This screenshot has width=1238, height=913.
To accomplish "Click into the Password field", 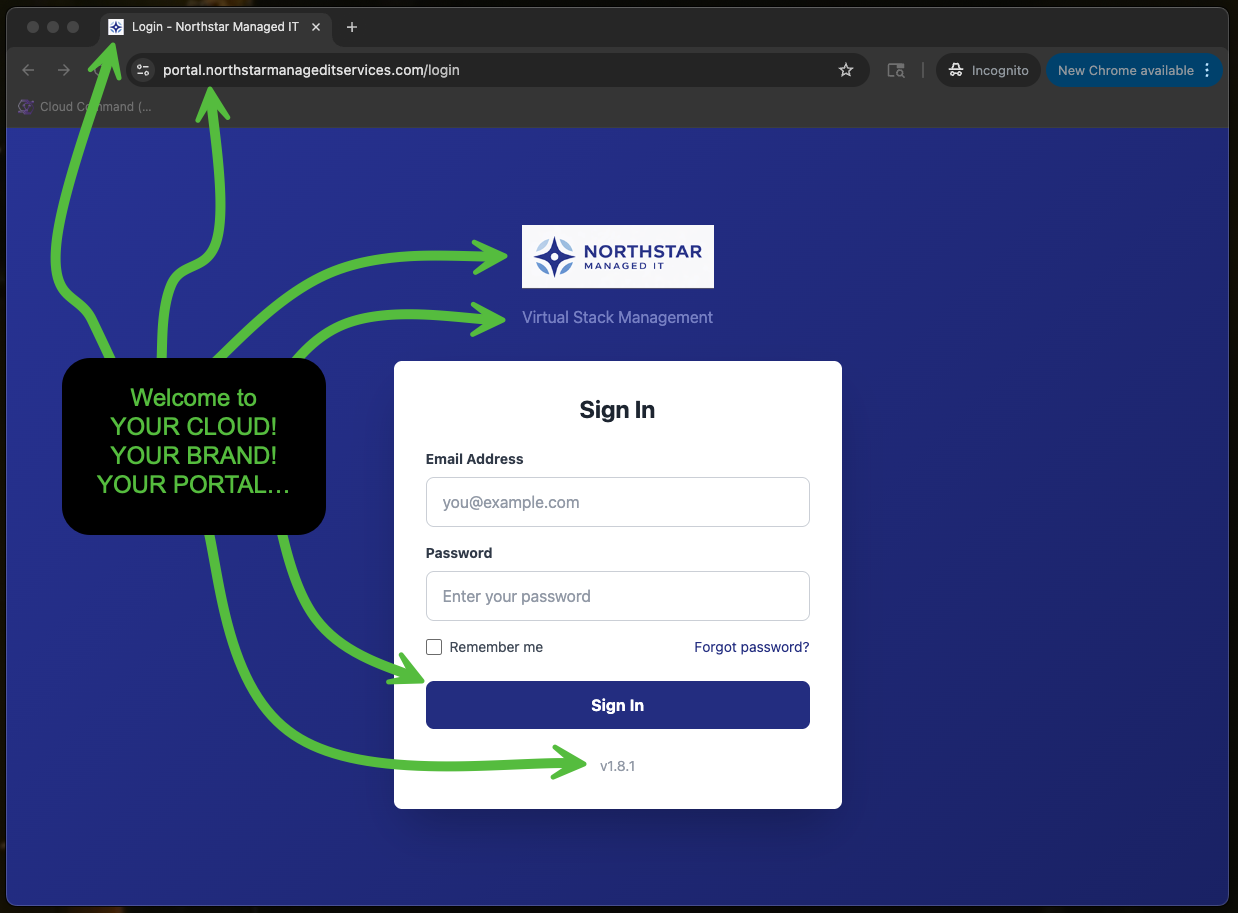I will pyautogui.click(x=617, y=596).
